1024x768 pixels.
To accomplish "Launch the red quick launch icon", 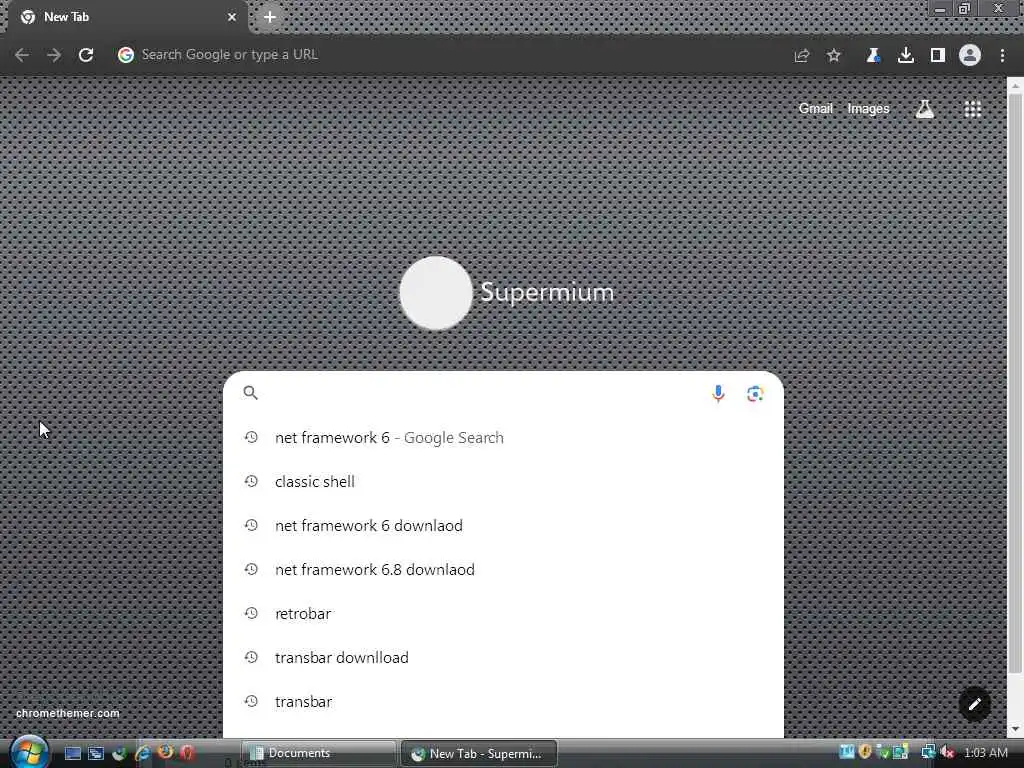I will (187, 752).
